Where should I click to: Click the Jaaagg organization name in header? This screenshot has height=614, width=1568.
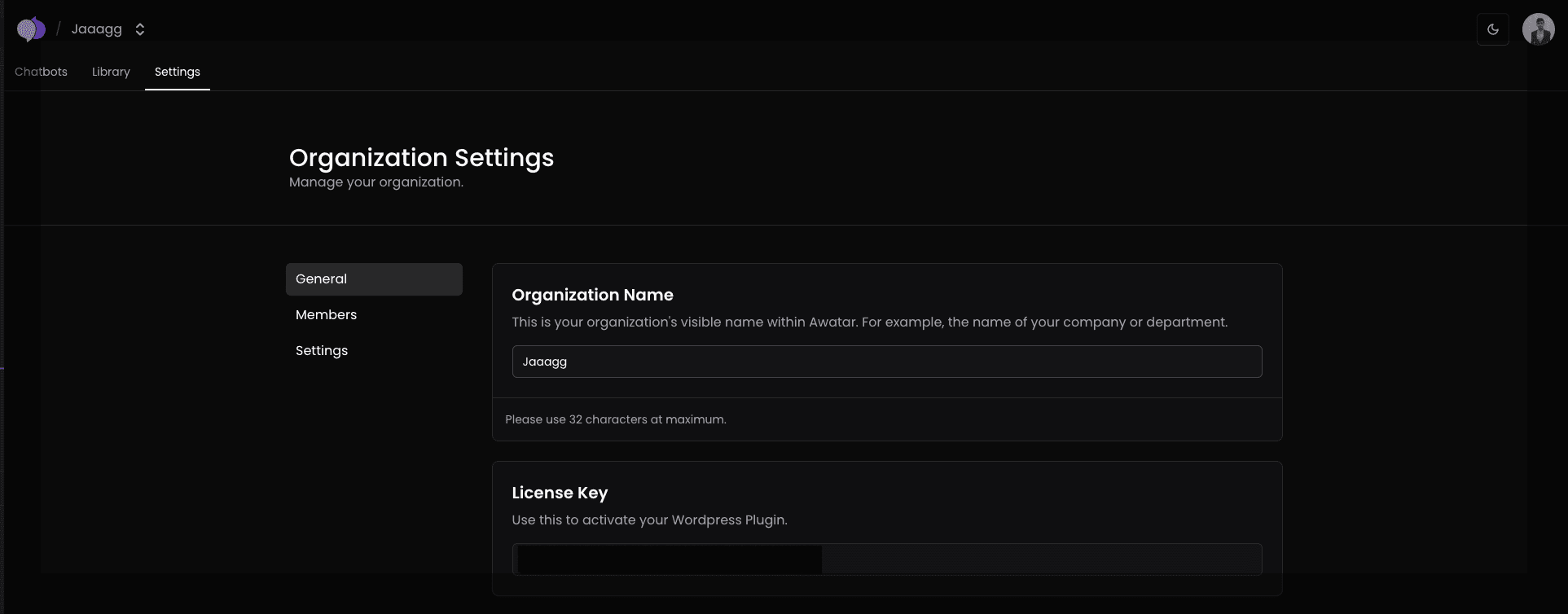click(96, 29)
